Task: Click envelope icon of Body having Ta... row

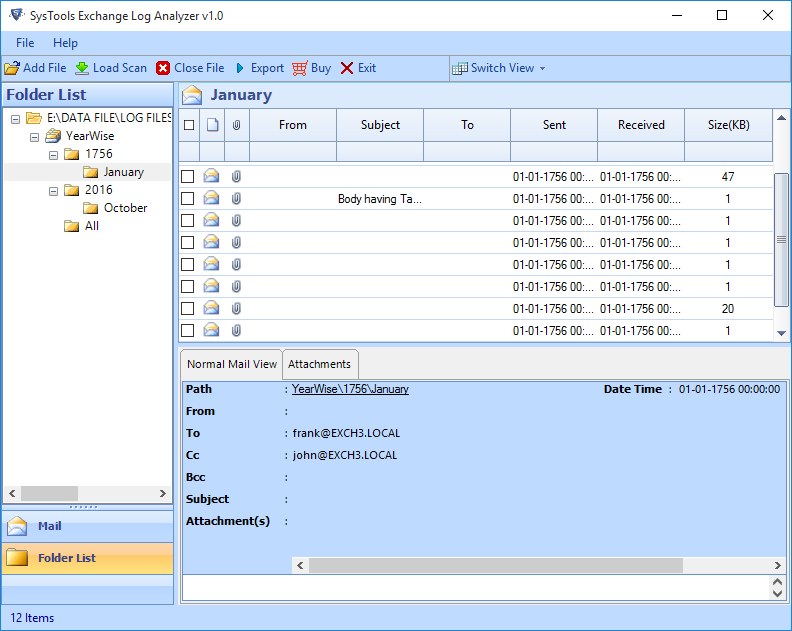Action: [x=211, y=198]
